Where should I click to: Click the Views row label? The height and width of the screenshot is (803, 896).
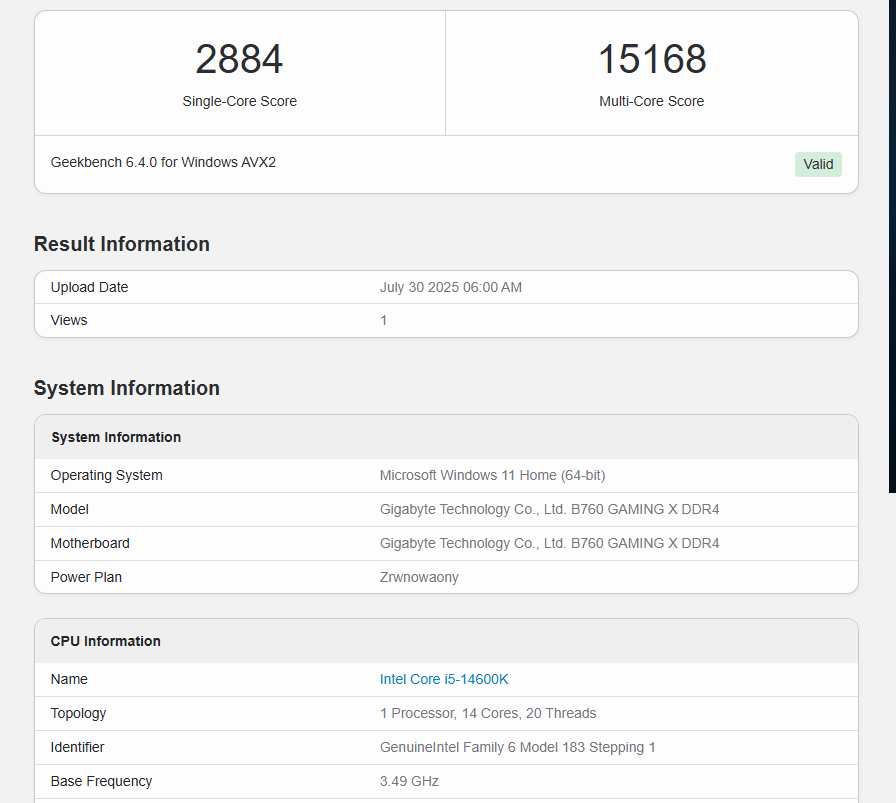click(69, 320)
